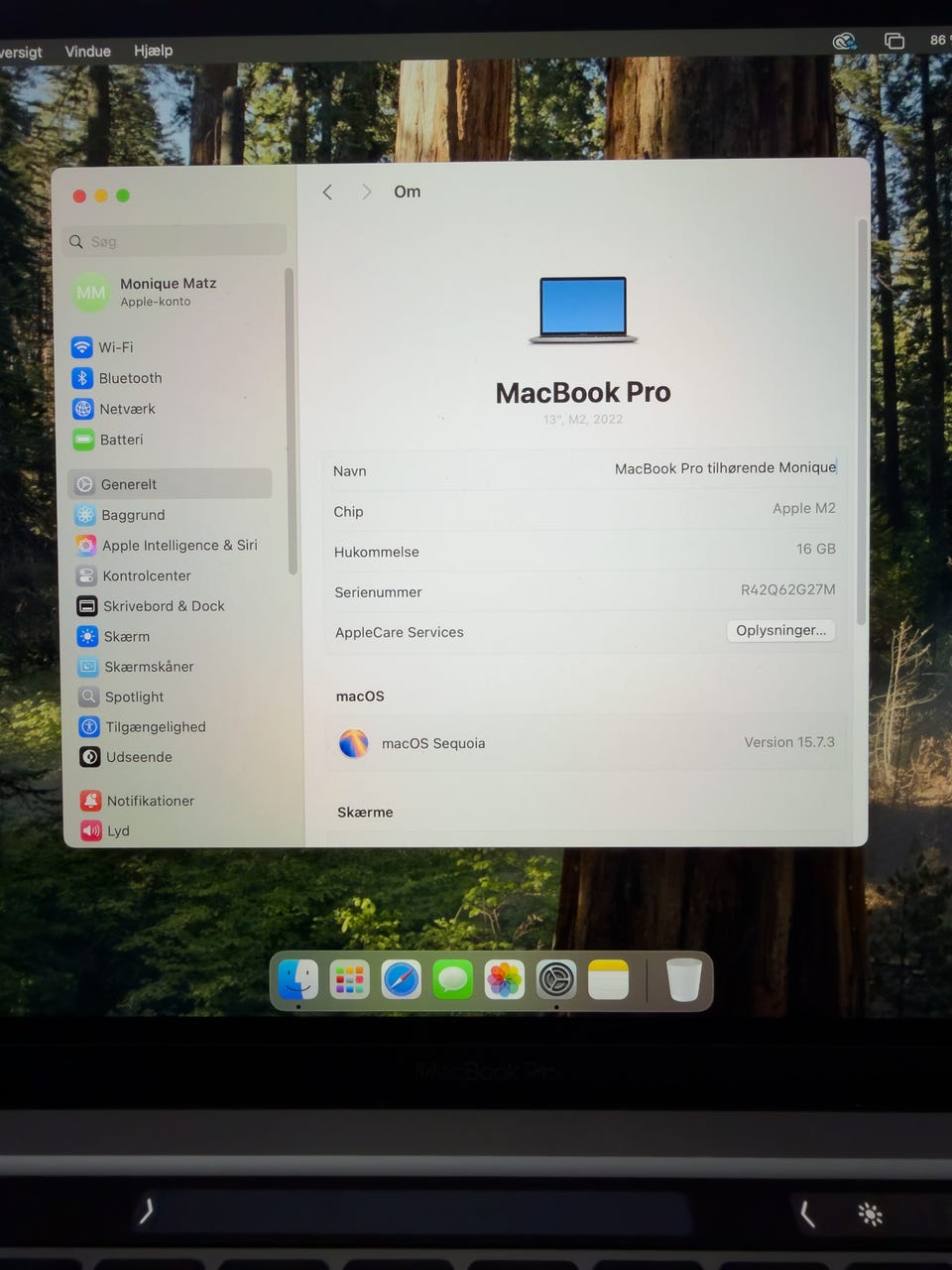Launch Safari from the Dock
Image resolution: width=952 pixels, height=1270 pixels.
click(x=402, y=980)
